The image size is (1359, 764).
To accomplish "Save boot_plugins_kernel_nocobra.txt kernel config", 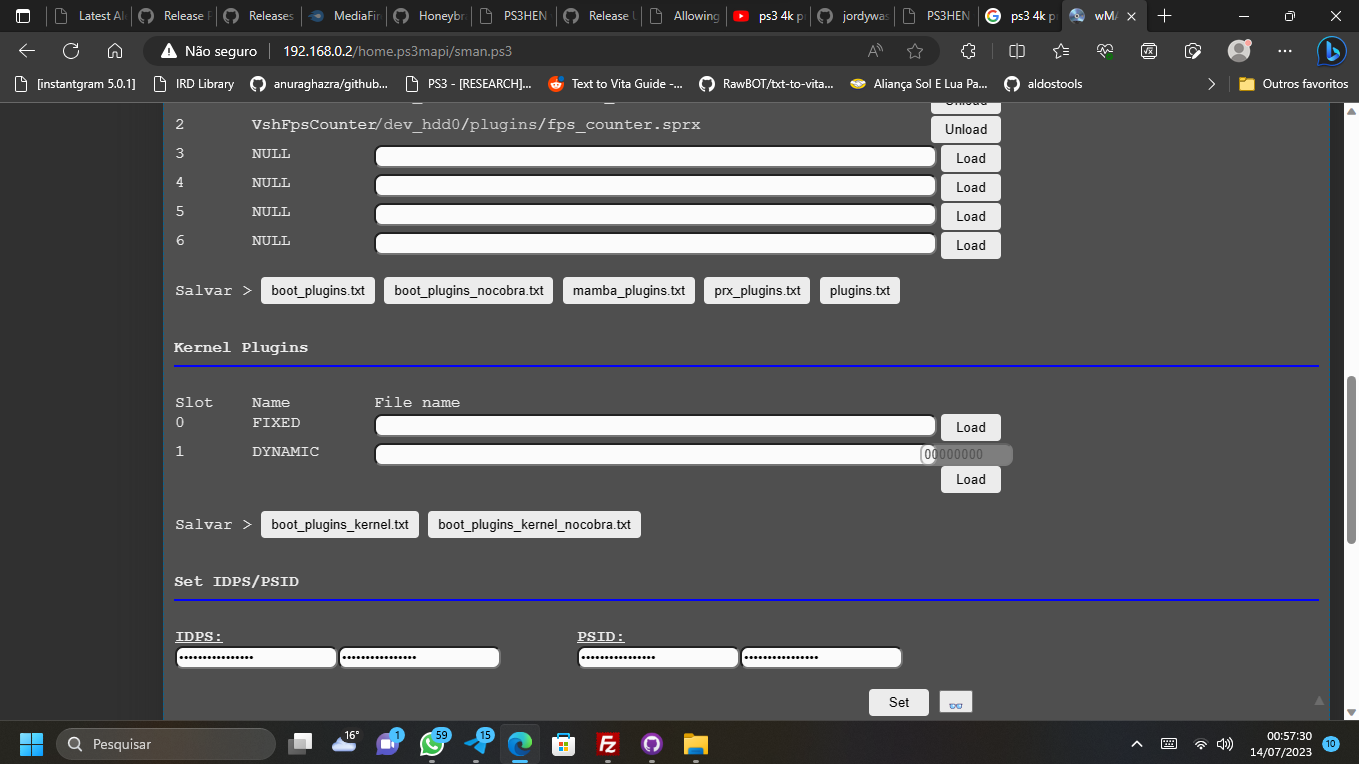I will click(533, 524).
